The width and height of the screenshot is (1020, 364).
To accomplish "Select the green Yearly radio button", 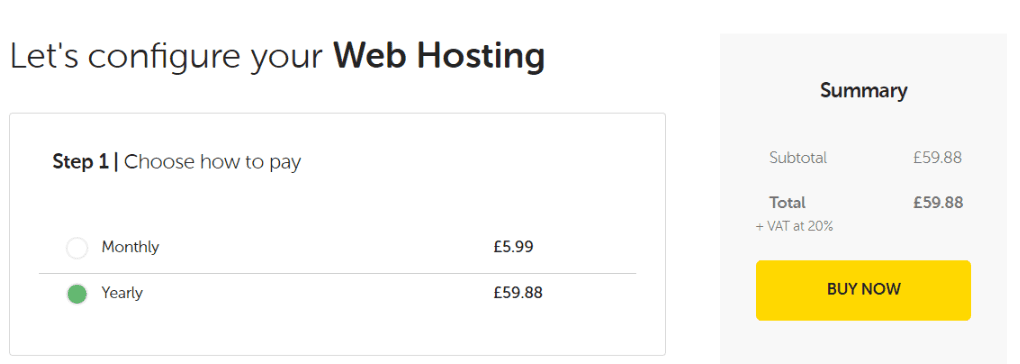I will coord(77,294).
